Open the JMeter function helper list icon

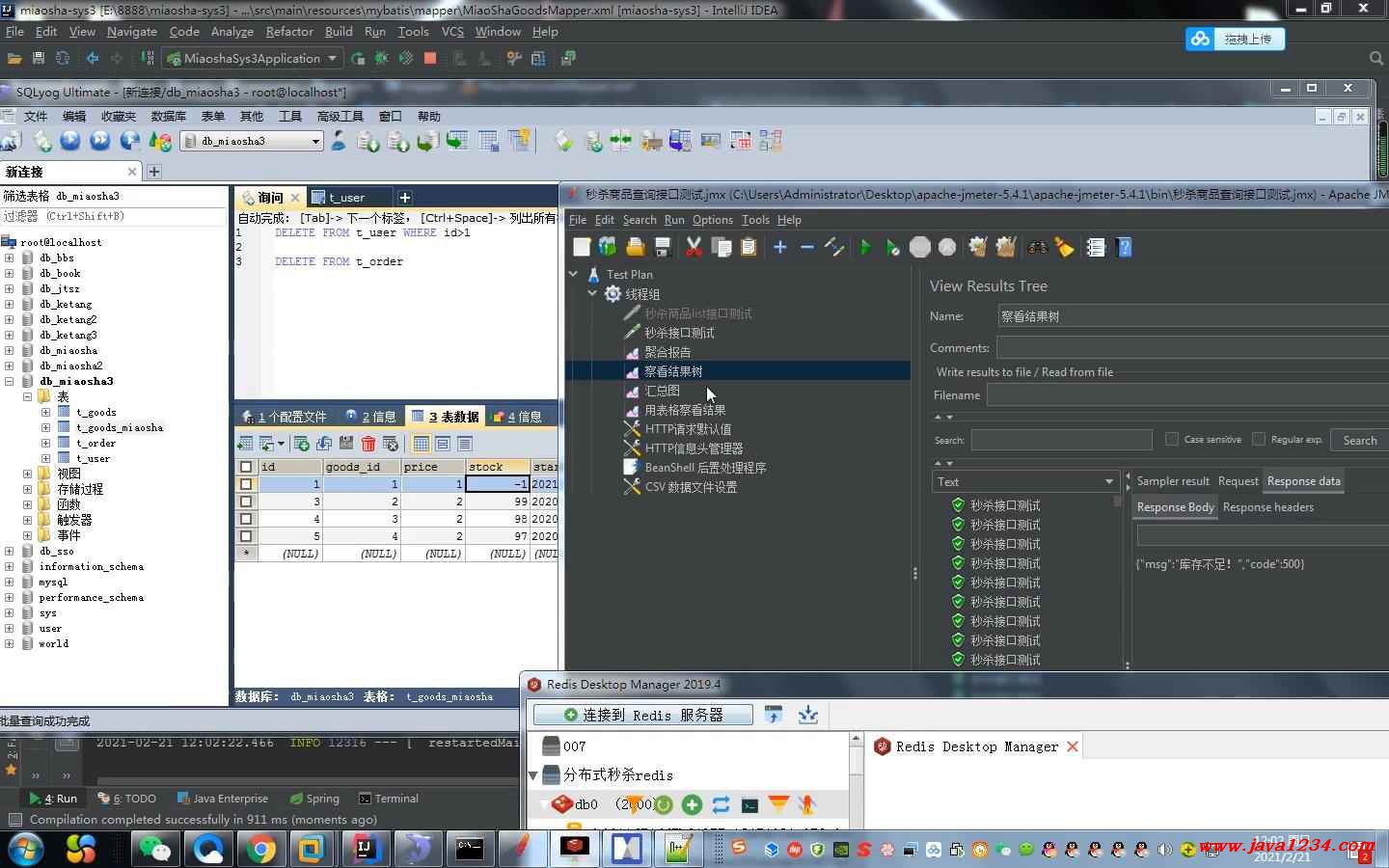coord(1096,248)
